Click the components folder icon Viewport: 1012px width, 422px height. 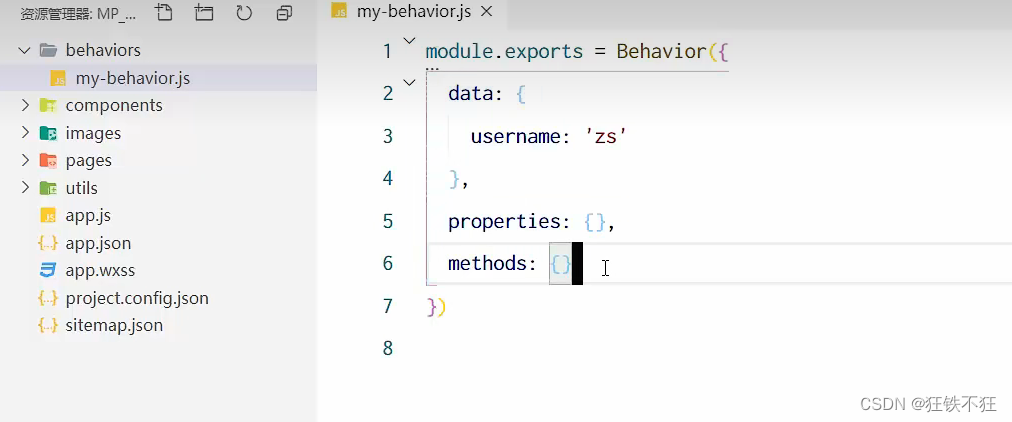pos(48,105)
